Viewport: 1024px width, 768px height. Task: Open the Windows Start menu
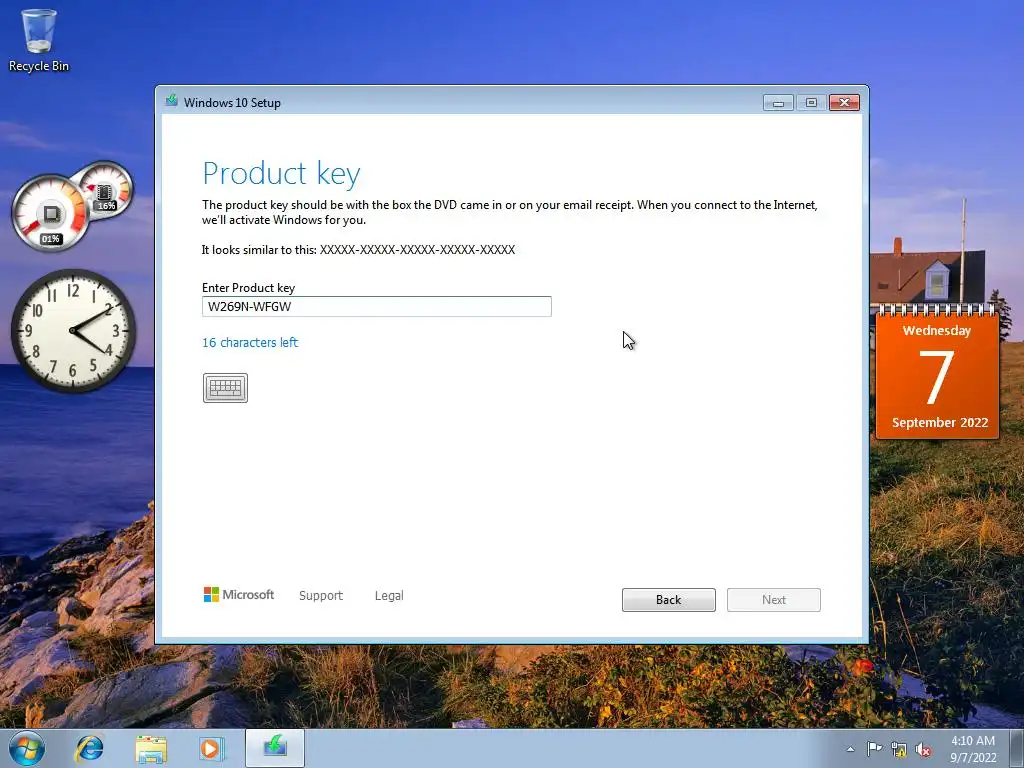[x=26, y=748]
